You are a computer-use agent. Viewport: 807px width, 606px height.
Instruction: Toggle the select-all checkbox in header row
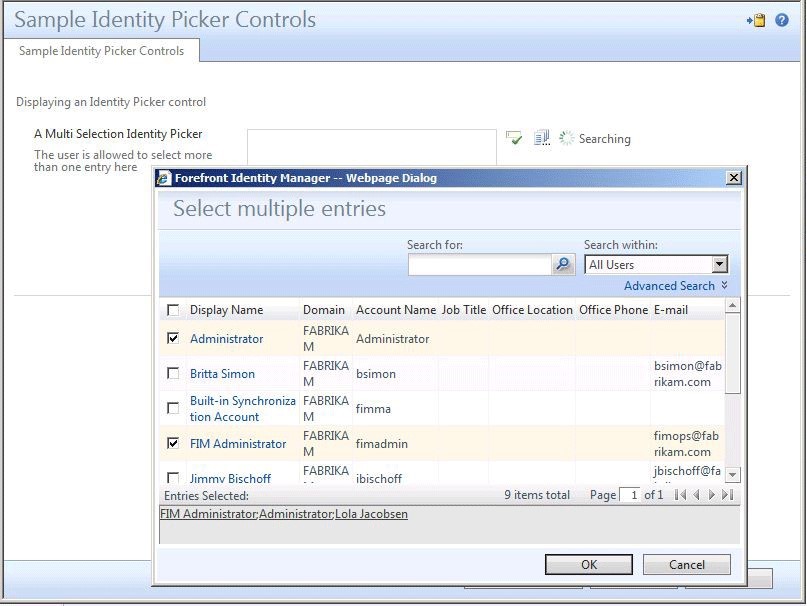172,309
